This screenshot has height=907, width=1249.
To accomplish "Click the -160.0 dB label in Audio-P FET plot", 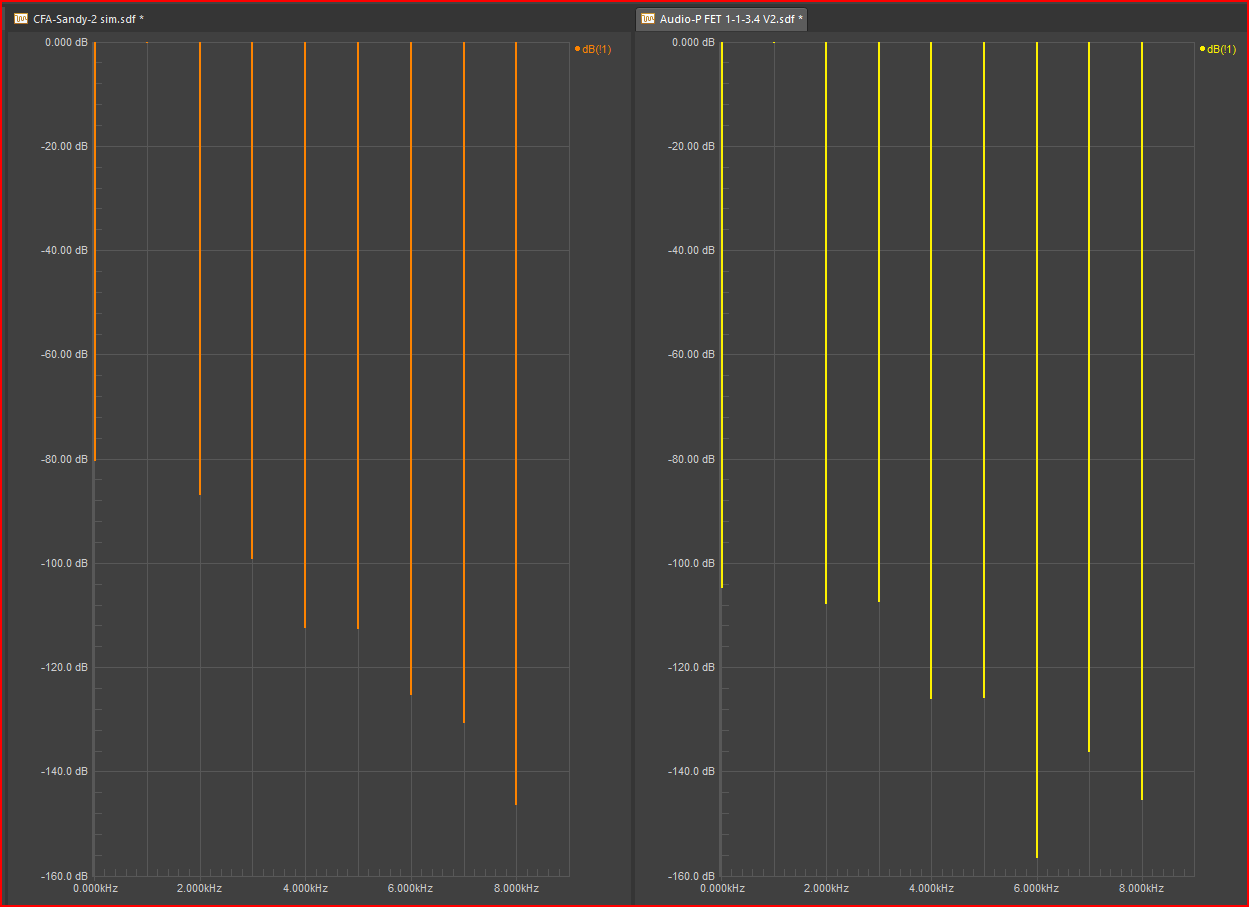I will coord(690,876).
